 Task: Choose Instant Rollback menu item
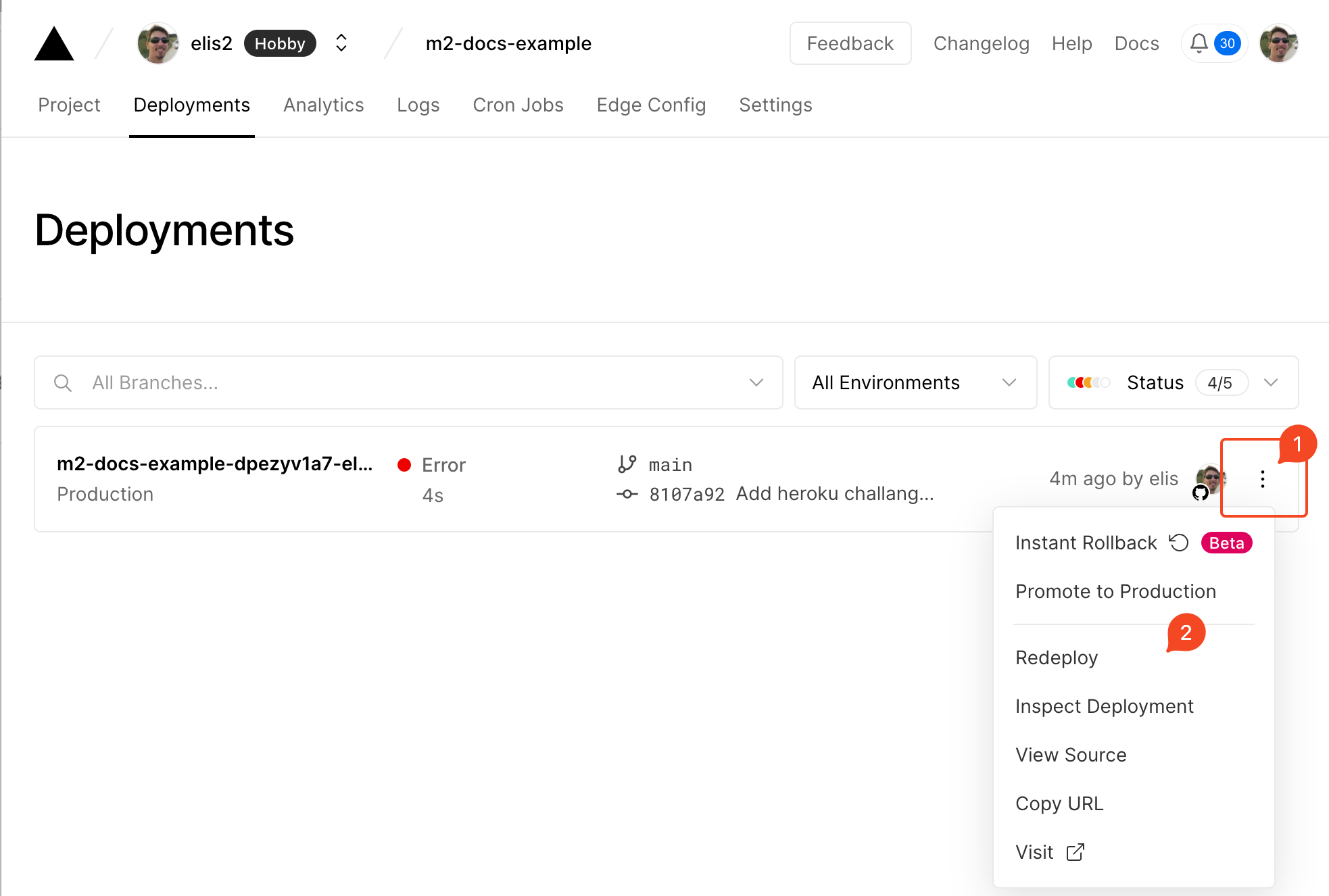coord(1086,543)
